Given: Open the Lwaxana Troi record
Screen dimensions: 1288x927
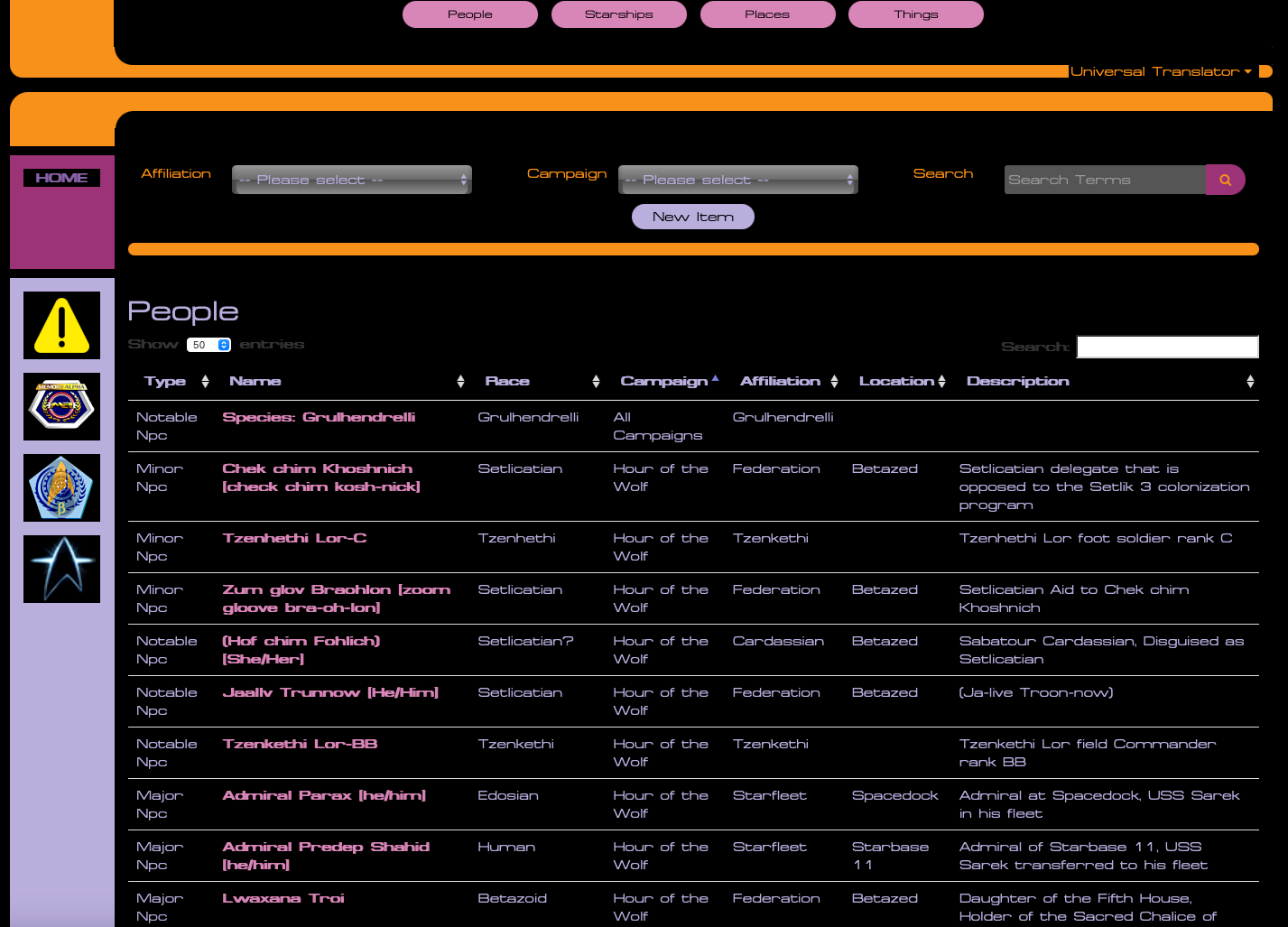Looking at the screenshot, I should [x=283, y=897].
